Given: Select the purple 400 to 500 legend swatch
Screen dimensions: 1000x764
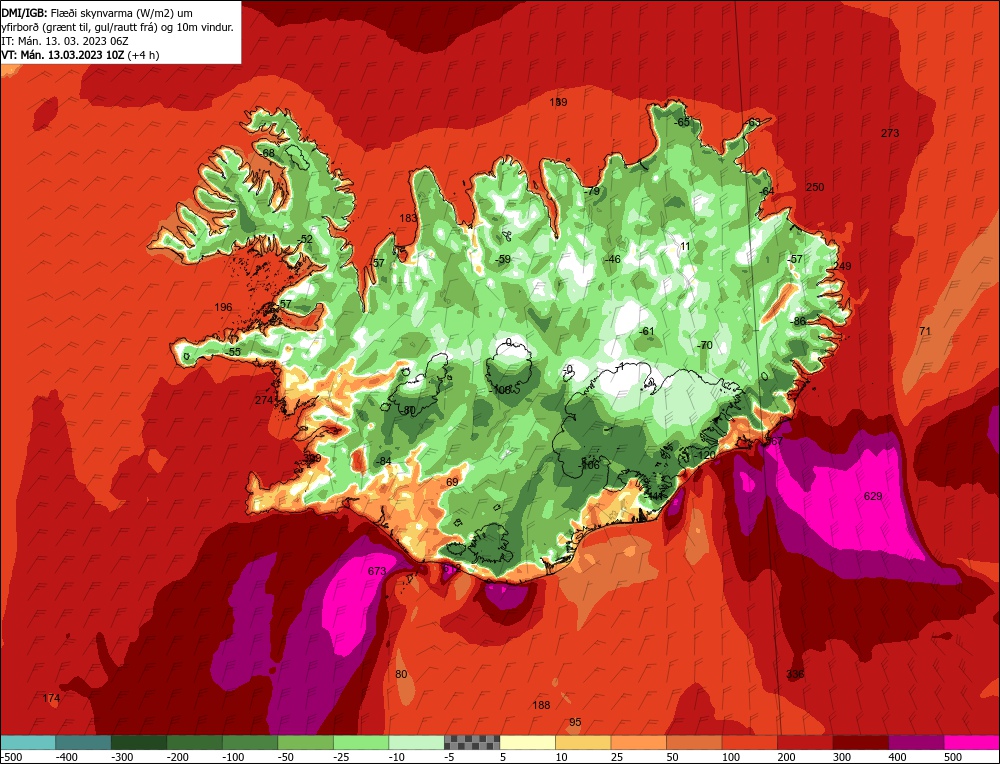Looking at the screenshot, I should (x=916, y=742).
